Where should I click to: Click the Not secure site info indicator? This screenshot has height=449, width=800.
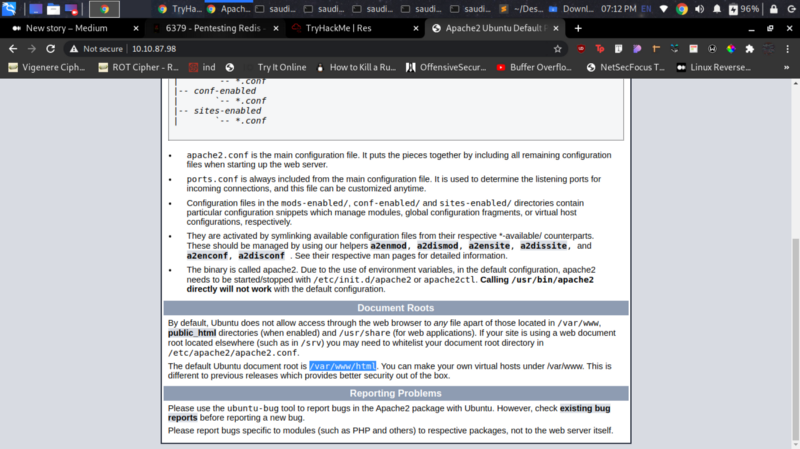96,48
